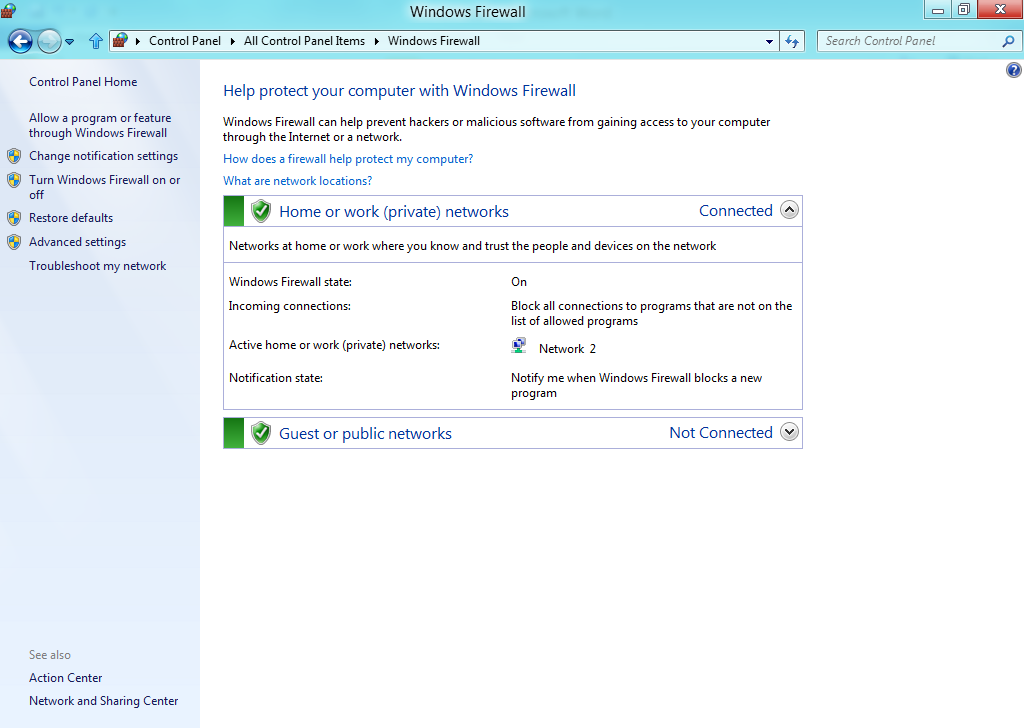1024x728 pixels.
Task: Expand the Guest or public networks section
Action: 790,432
